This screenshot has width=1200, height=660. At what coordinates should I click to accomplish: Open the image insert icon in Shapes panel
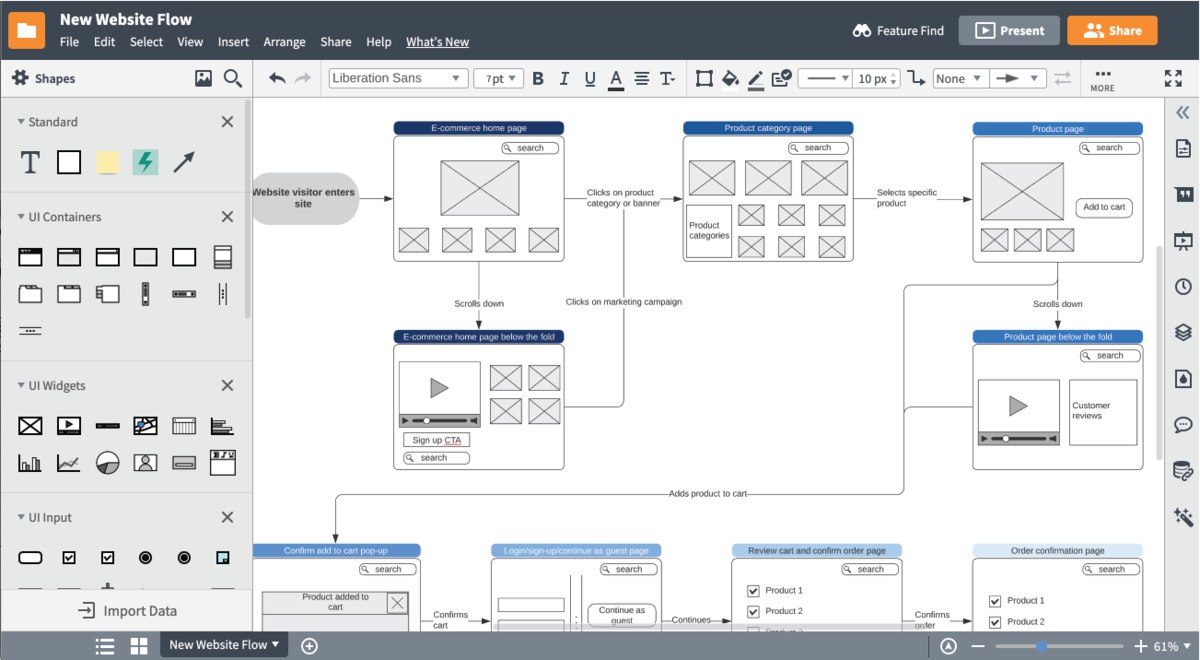[203, 78]
